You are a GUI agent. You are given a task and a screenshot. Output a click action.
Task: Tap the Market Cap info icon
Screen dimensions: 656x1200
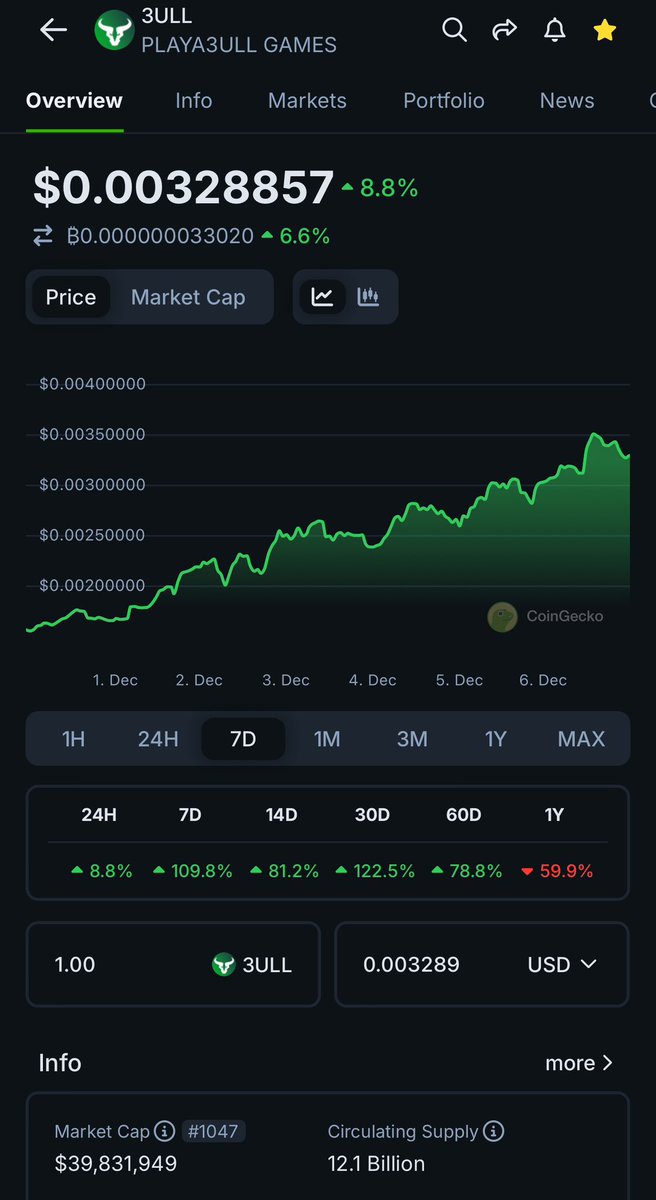165,1132
